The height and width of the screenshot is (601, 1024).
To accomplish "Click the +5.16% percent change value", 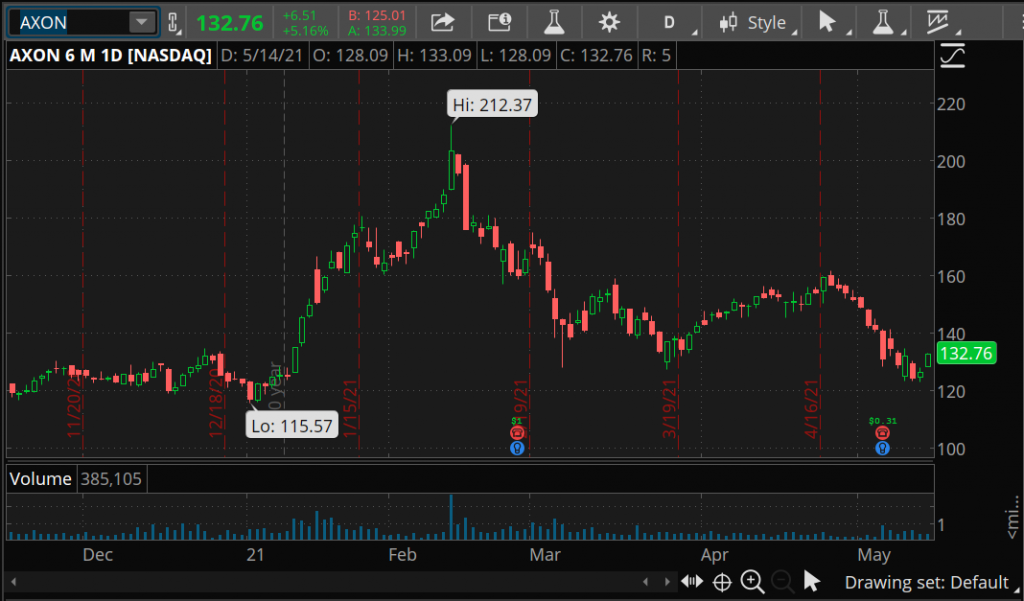I will 305,31.
